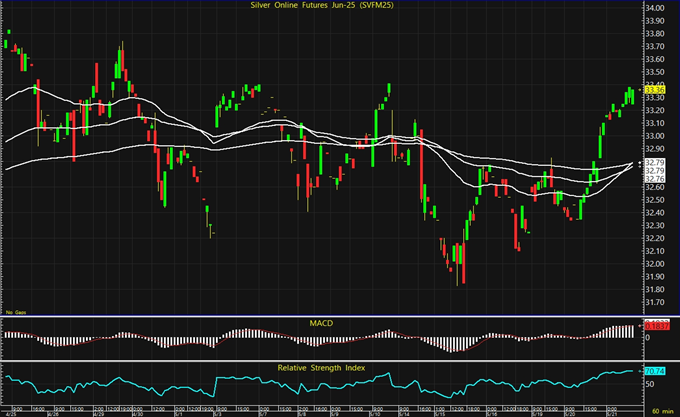Image resolution: width=680 pixels, height=417 pixels.
Task: Click the 32.79 moving average value tag
Action: click(657, 161)
